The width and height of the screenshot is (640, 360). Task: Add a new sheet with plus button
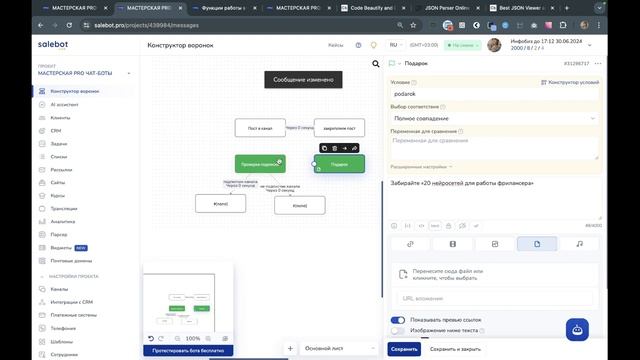pyautogui.click(x=290, y=349)
